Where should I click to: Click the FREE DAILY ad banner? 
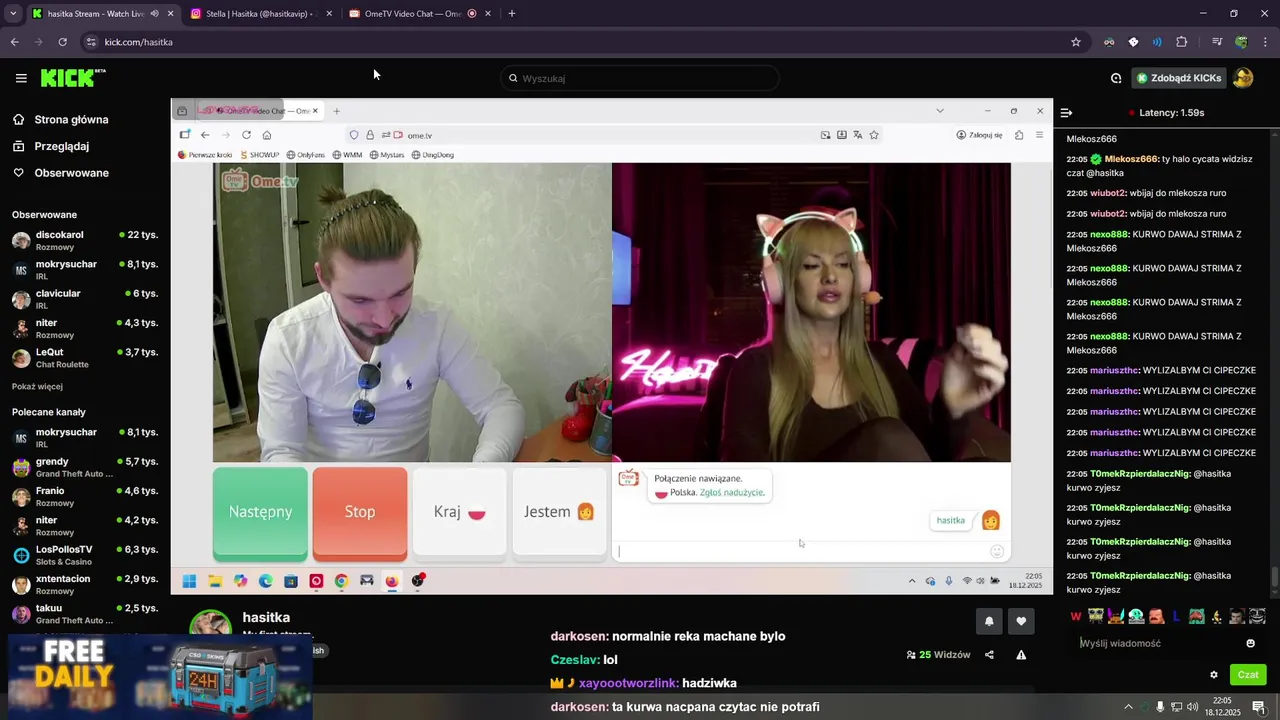pos(160,676)
